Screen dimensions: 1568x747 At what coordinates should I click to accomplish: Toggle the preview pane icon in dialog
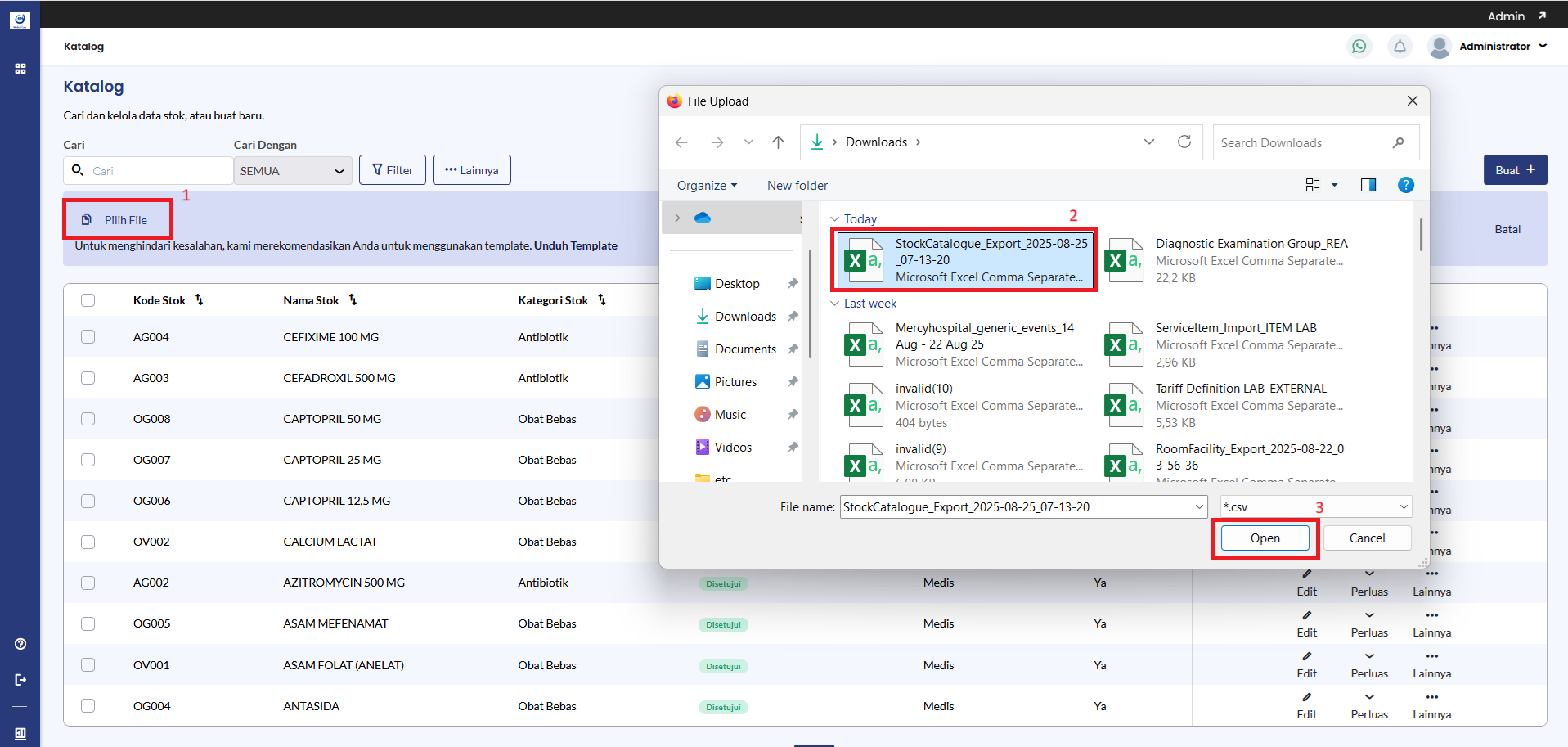pos(1368,186)
